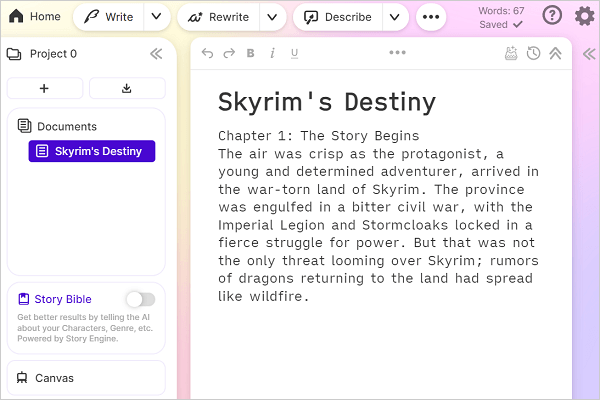Expand the Rewrite options dropdown
600x400 pixels.
[x=272, y=17]
